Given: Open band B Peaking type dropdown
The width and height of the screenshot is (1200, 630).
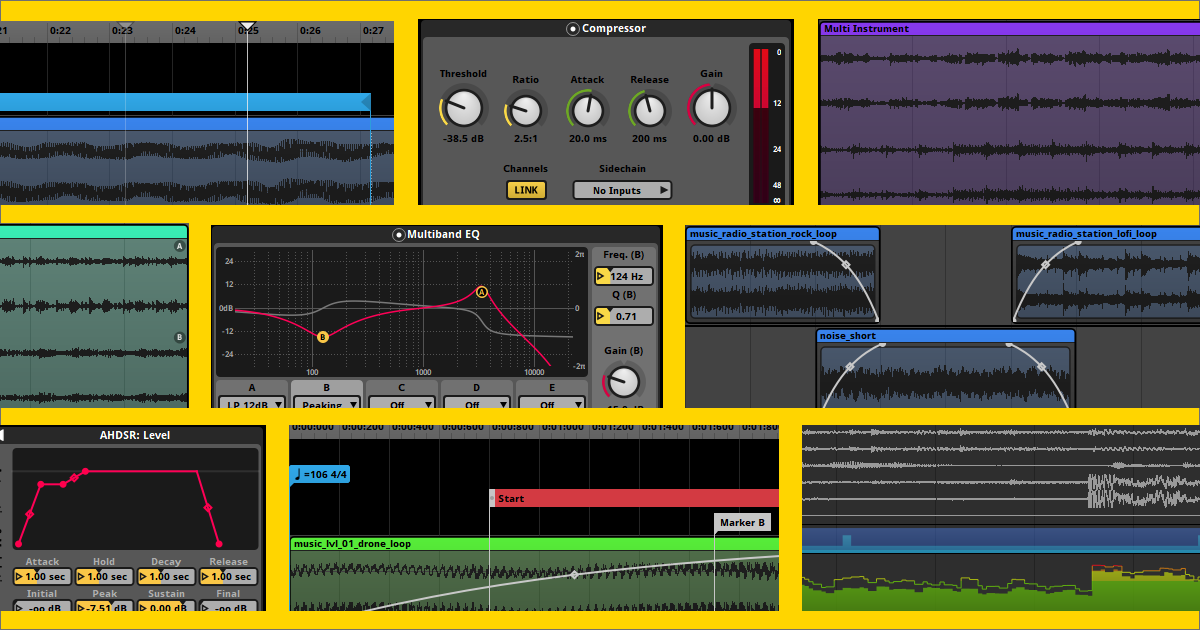Looking at the screenshot, I should point(327,403).
